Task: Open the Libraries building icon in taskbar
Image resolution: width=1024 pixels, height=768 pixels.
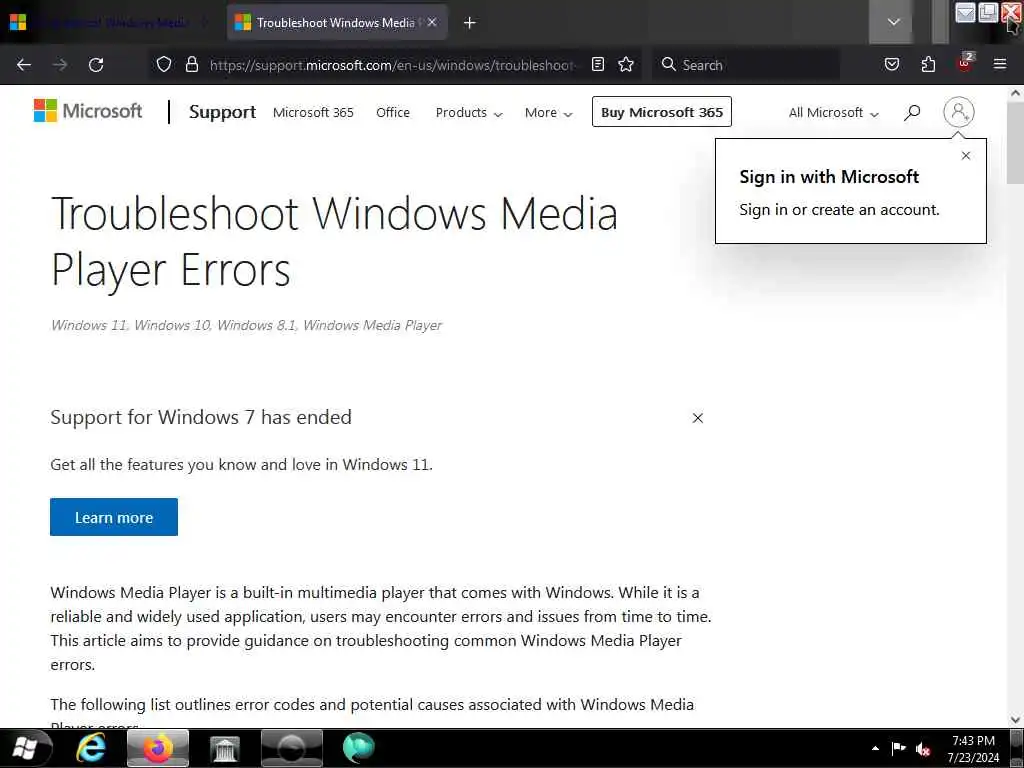Action: coord(225,748)
